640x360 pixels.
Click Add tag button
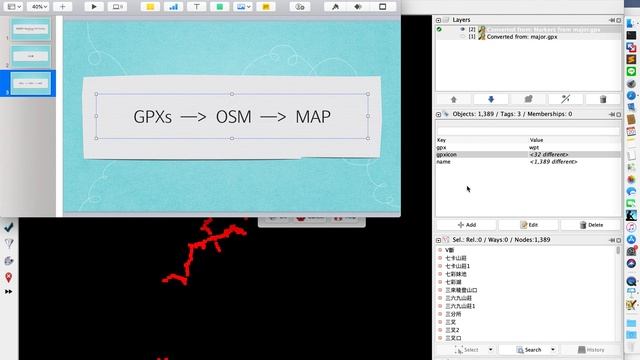(467, 225)
